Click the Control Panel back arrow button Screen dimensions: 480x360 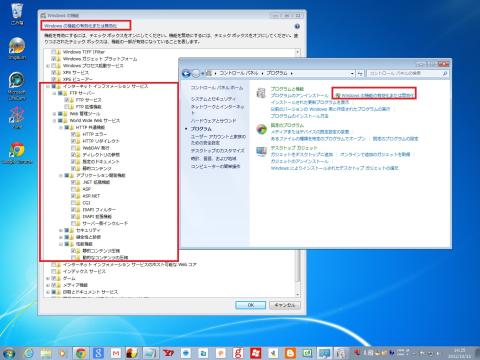point(186,73)
